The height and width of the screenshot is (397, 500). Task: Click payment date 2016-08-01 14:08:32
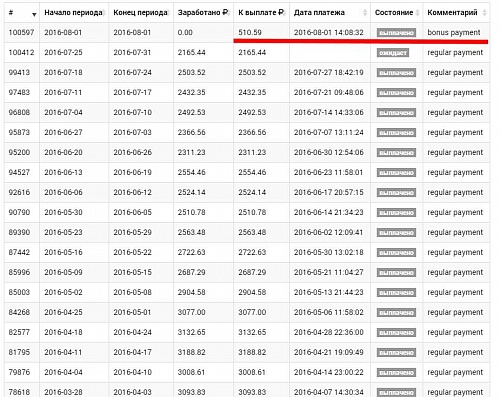point(328,32)
